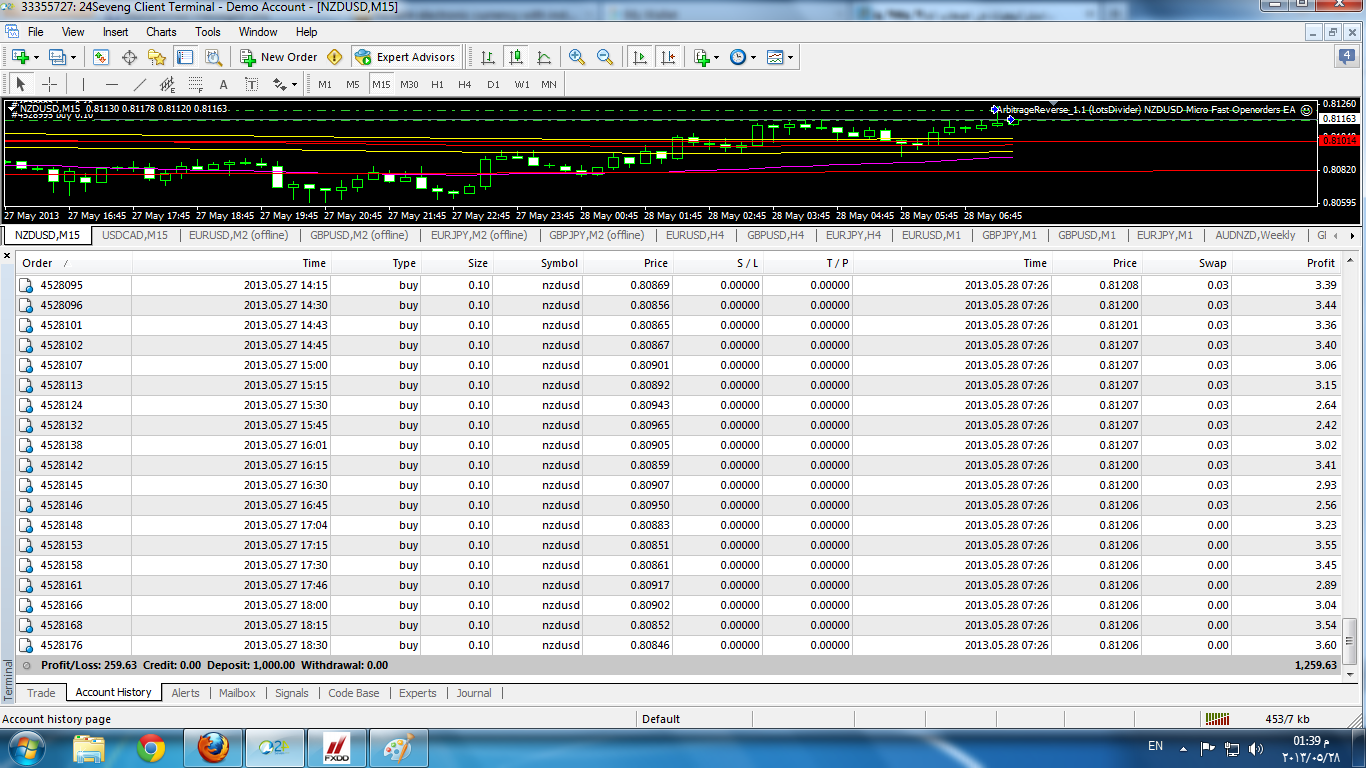Open Paint from the taskbar
This screenshot has height=768, width=1366.
click(398, 748)
